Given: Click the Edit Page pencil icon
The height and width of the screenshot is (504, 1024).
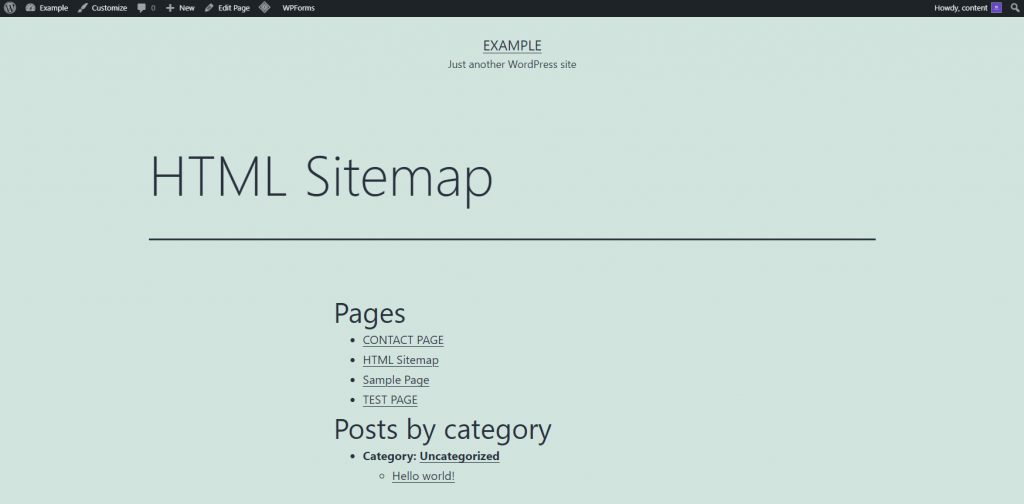Looking at the screenshot, I should coord(209,8).
